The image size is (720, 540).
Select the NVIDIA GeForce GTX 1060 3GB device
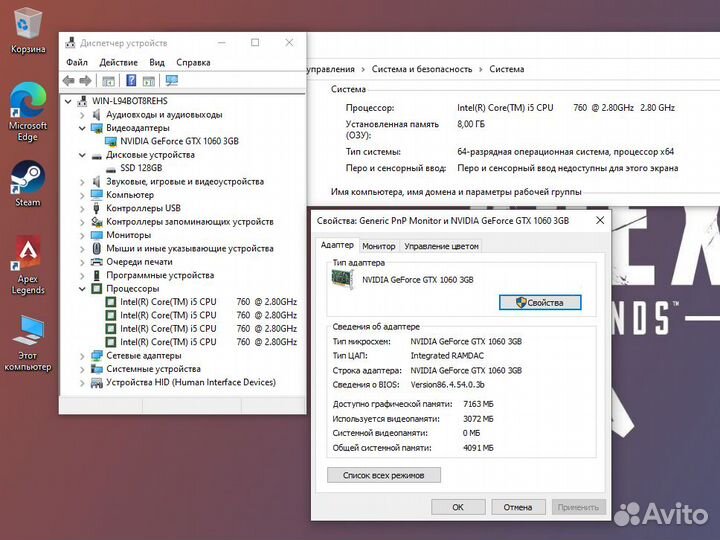(x=179, y=141)
